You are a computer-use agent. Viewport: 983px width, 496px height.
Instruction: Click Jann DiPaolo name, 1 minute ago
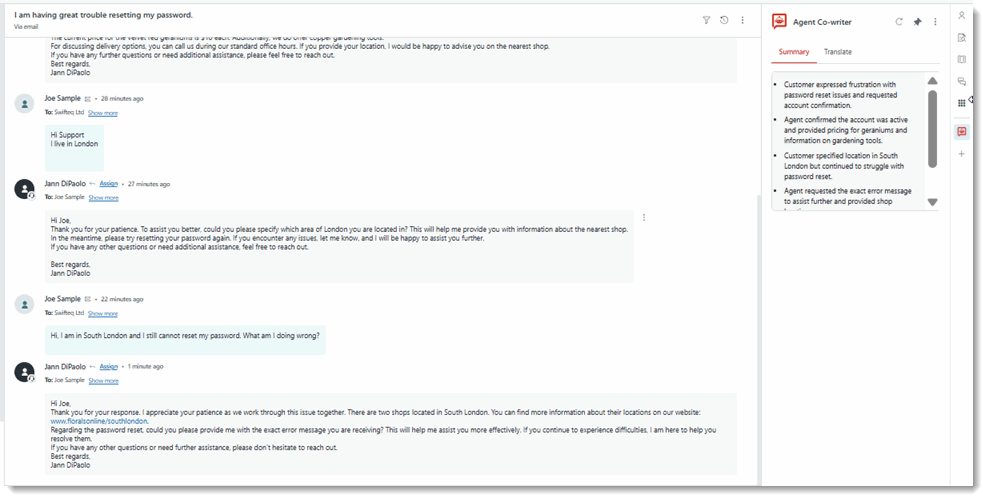click(65, 366)
